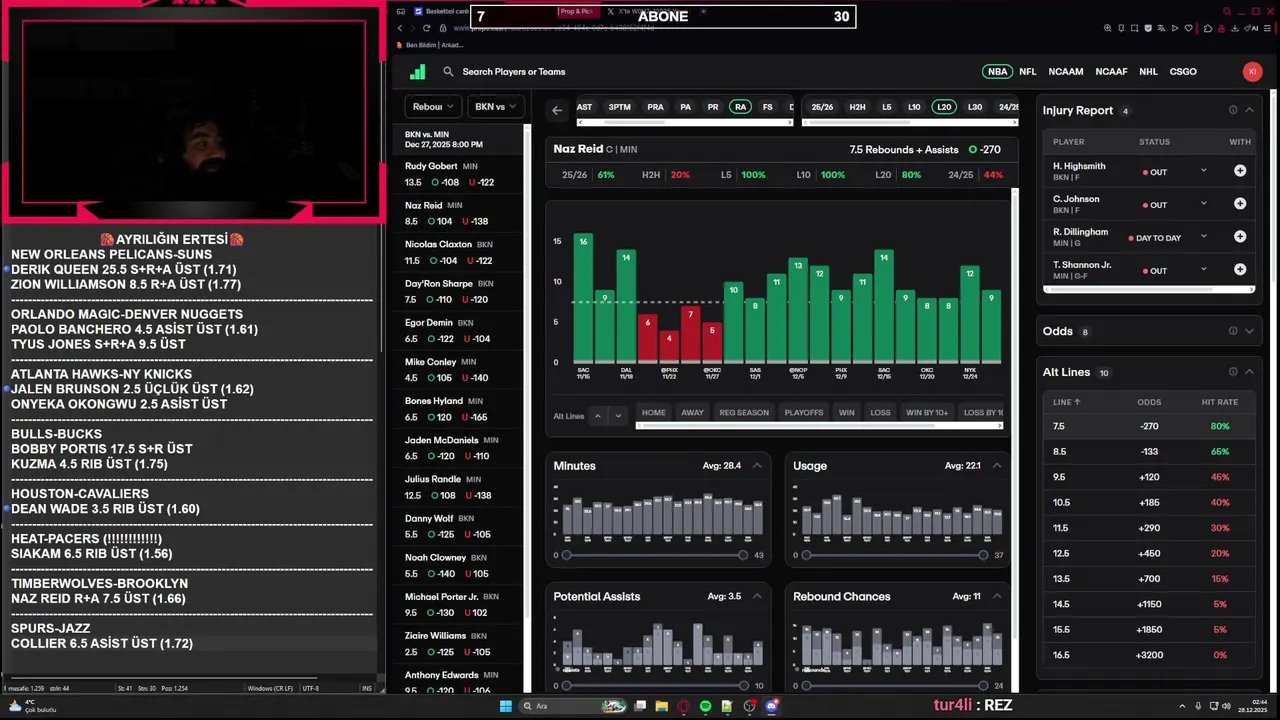Click browser zoom magnifier icon in toolbar
The width and height of the screenshot is (1280, 720).
1108,28
